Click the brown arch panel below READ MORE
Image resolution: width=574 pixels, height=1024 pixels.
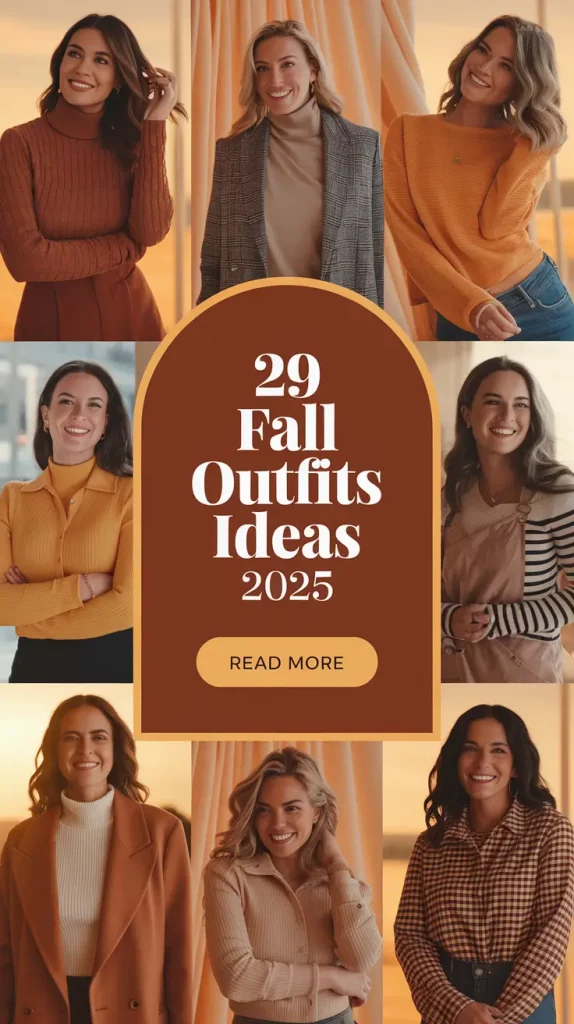tap(287, 711)
